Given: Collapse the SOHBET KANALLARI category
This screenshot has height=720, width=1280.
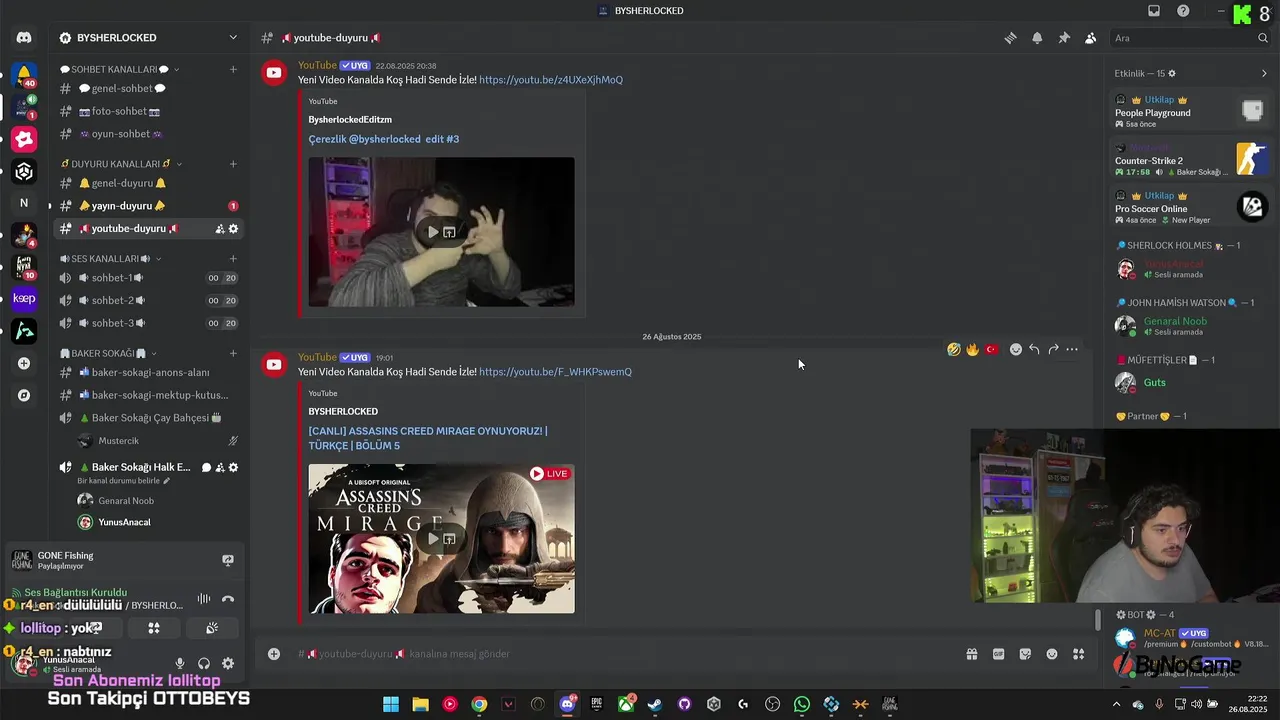Looking at the screenshot, I should tap(119, 69).
